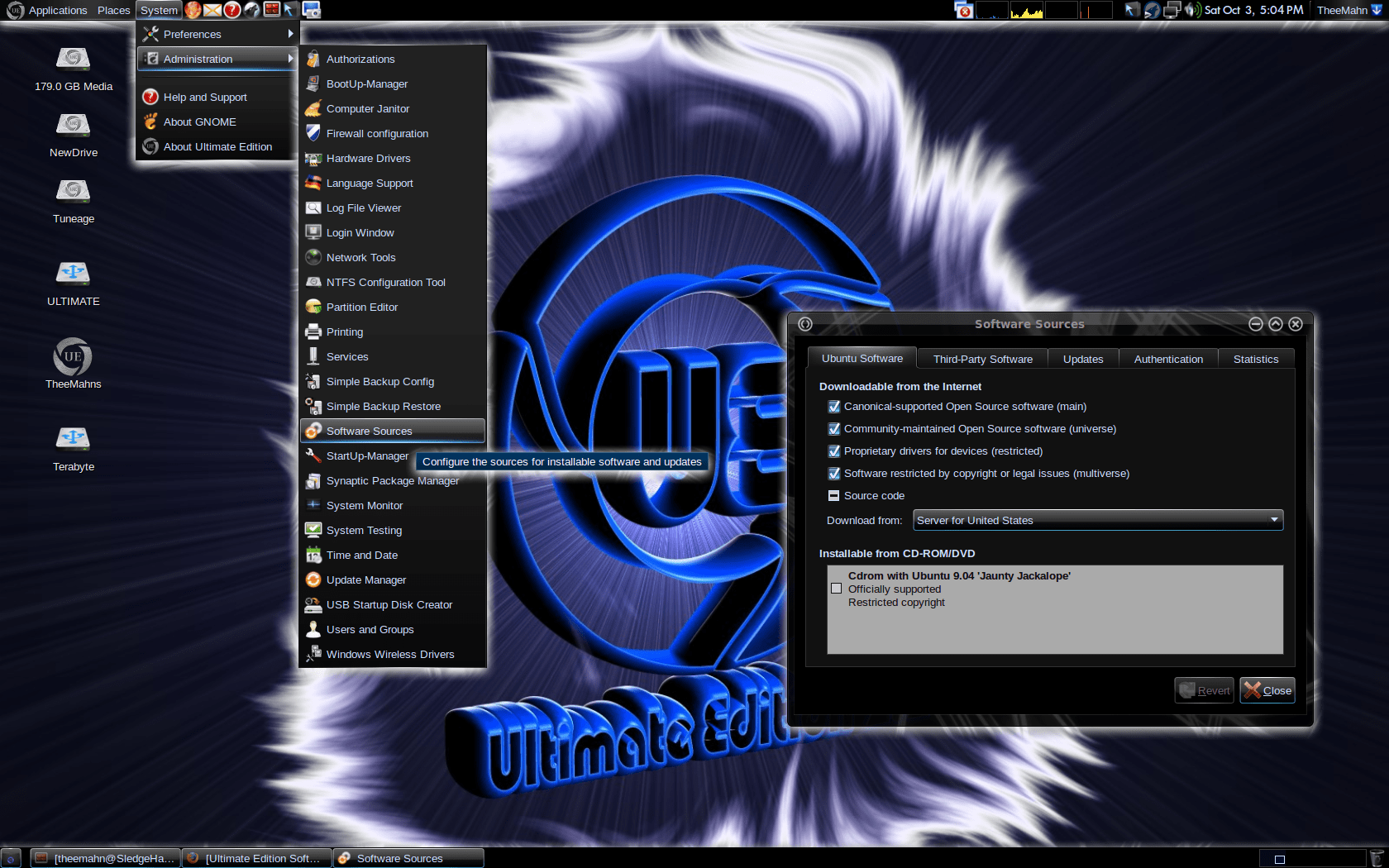Click the trash icon in the bottom panel

click(x=1377, y=858)
